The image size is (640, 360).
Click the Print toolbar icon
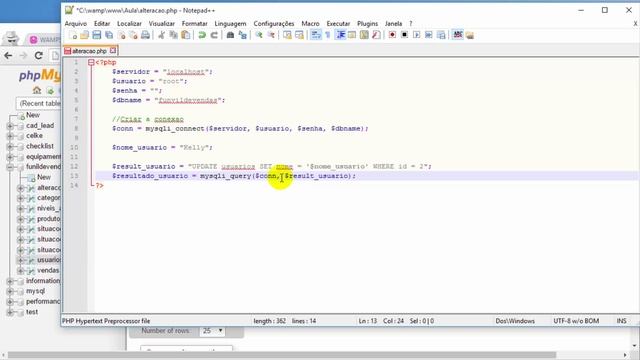coord(145,35)
